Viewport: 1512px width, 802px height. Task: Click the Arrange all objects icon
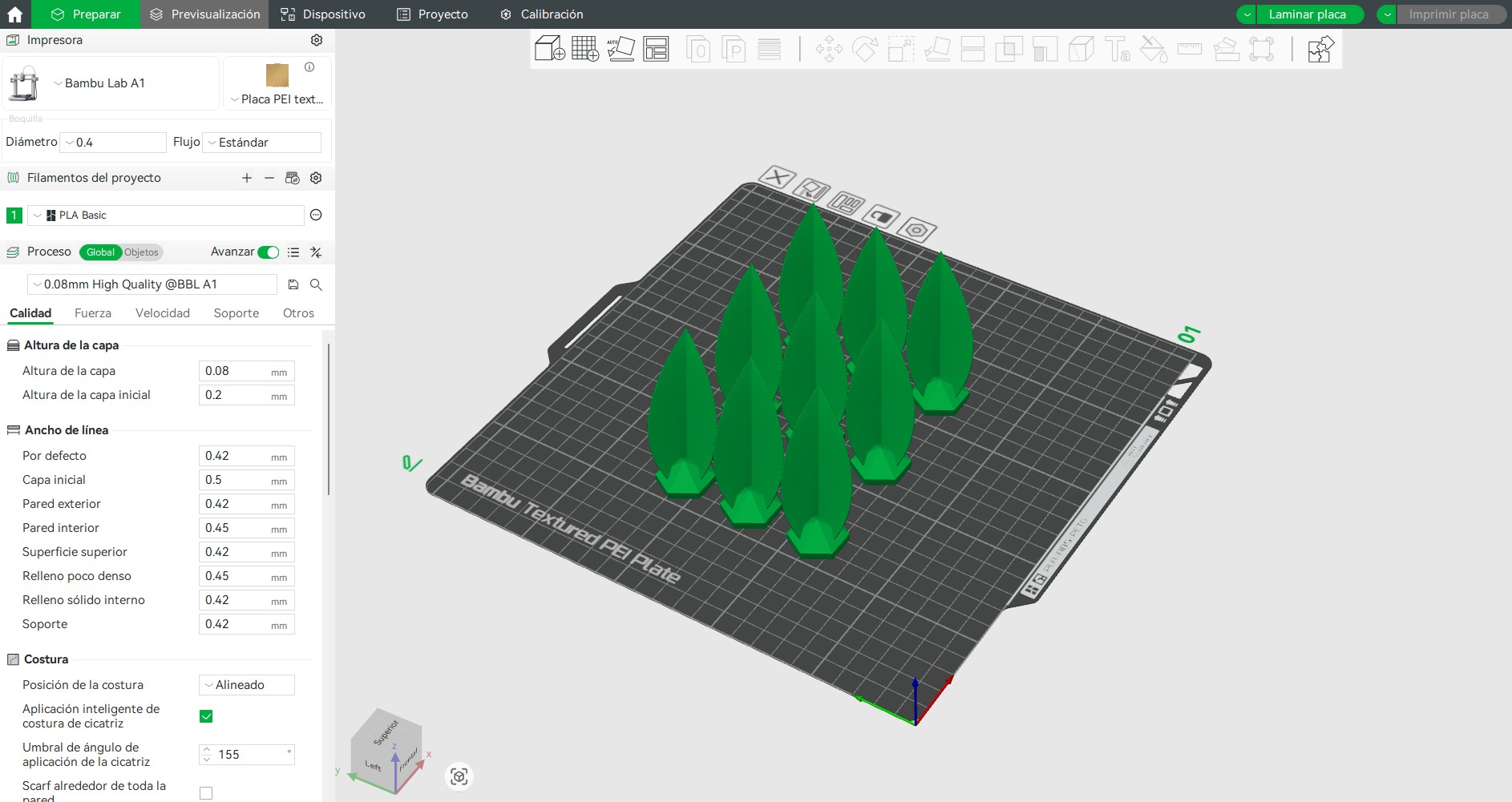coord(656,49)
